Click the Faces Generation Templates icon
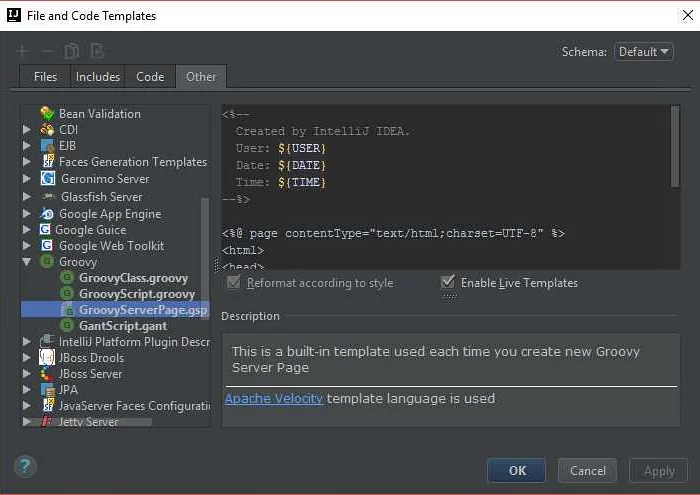Viewport: 700px width, 495px height. [x=48, y=161]
